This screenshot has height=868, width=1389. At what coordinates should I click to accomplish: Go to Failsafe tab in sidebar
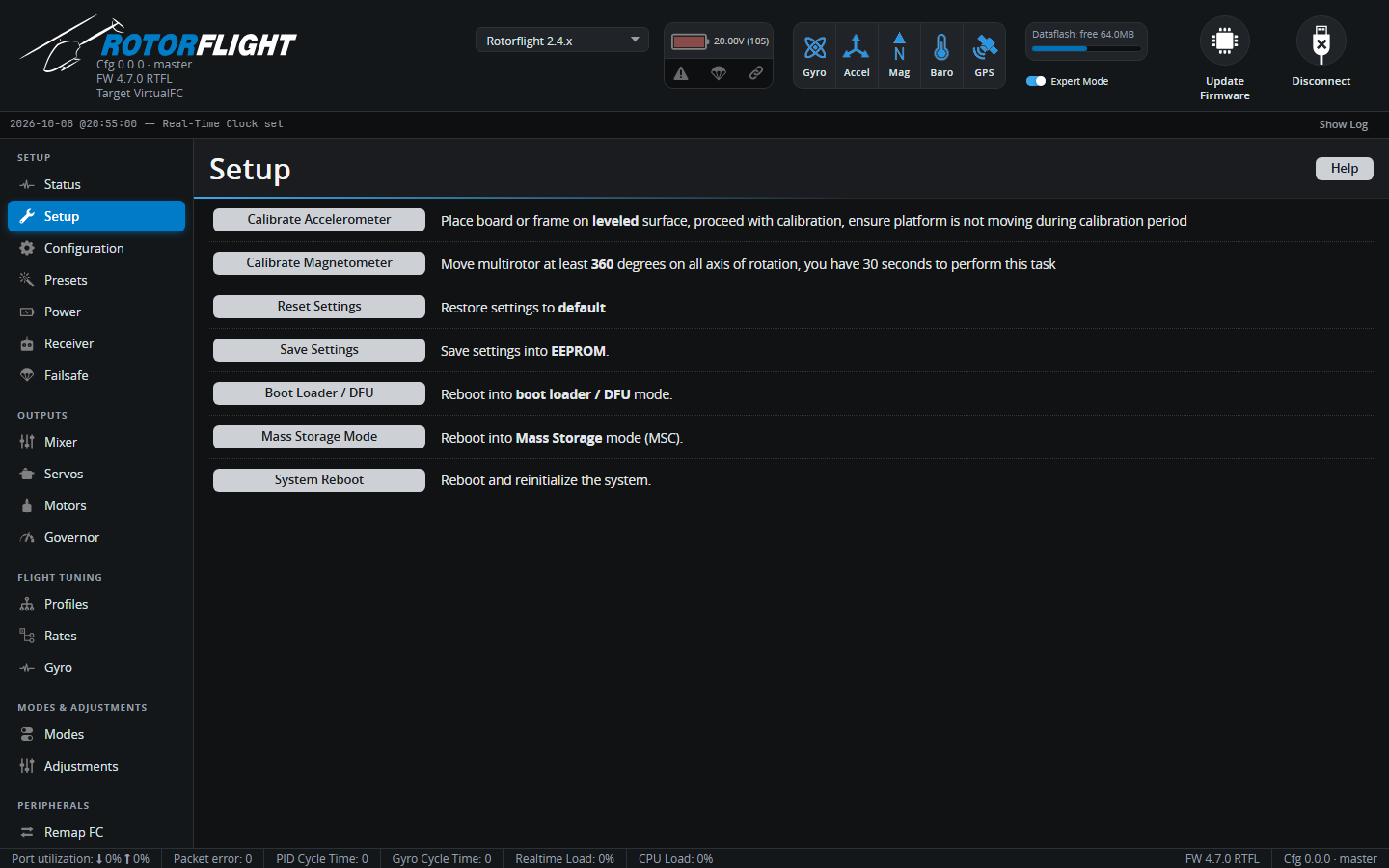coord(96,375)
